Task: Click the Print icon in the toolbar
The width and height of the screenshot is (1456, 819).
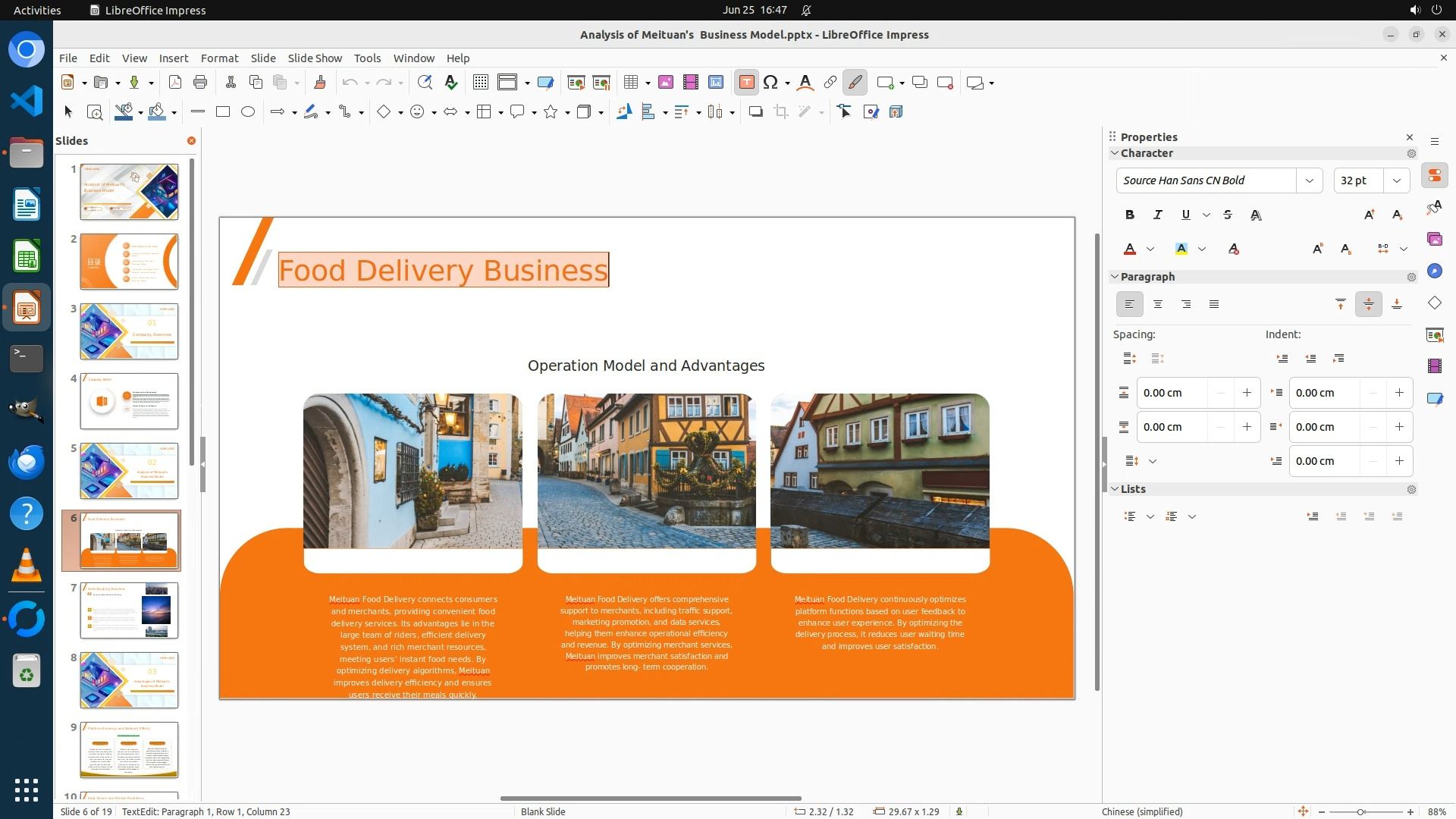Action: 200,83
